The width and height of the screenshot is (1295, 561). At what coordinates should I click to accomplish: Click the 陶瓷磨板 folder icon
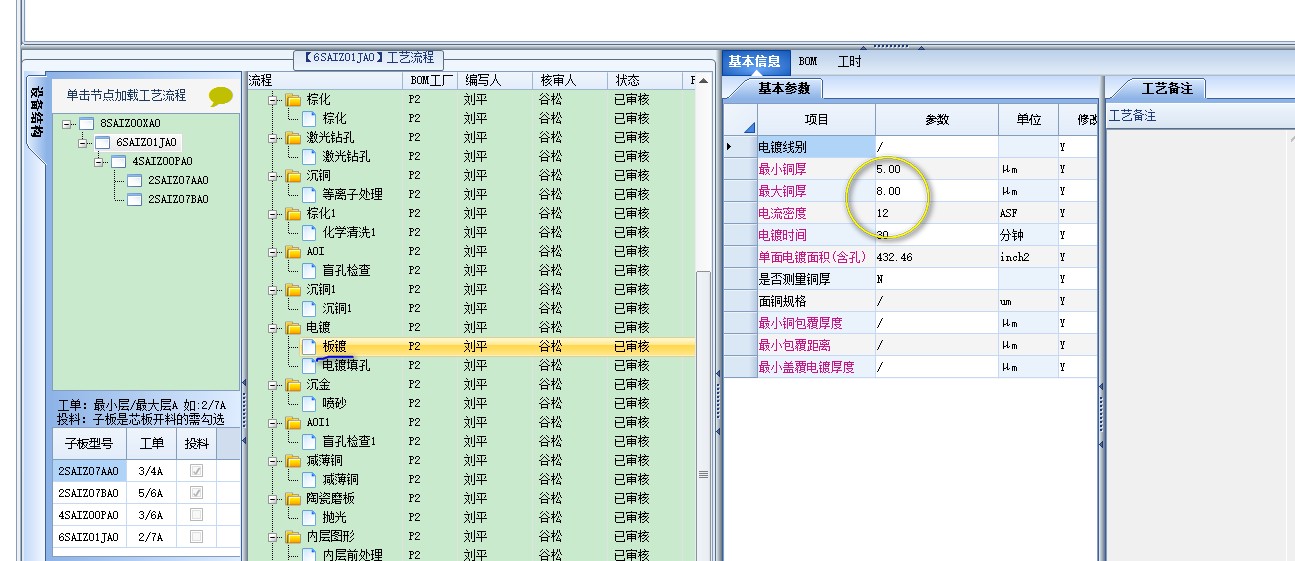coord(293,498)
